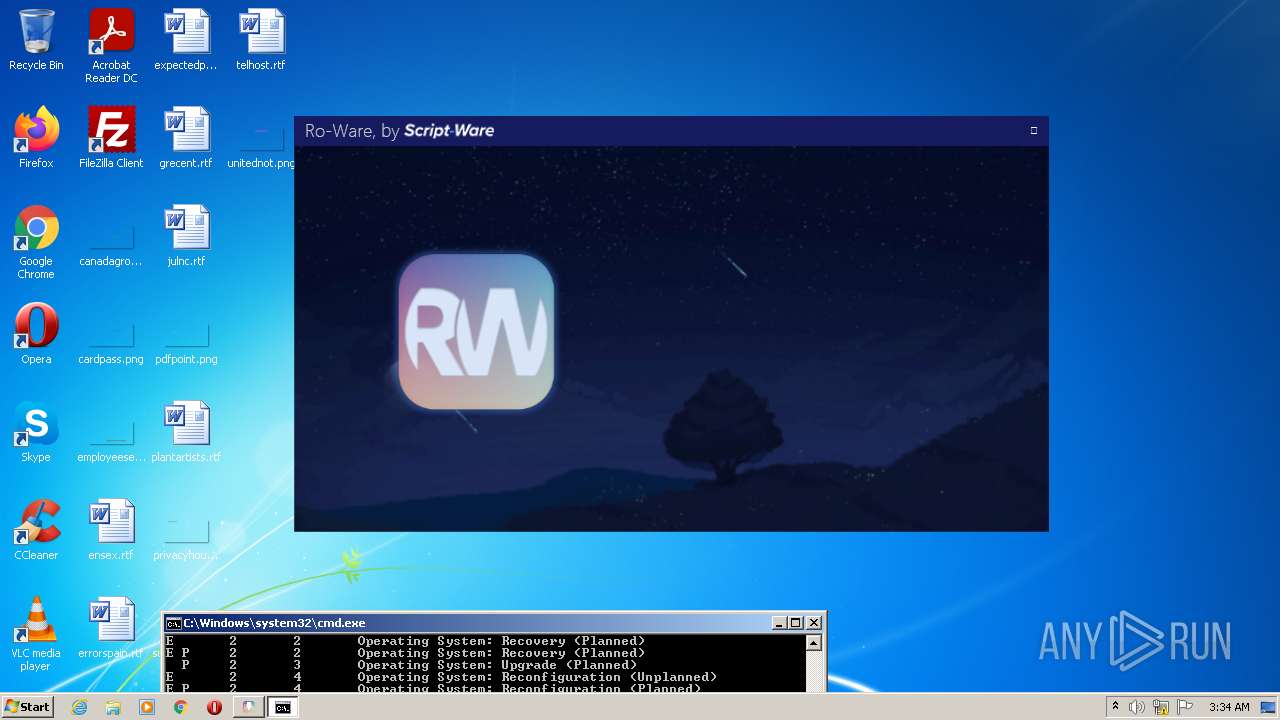The image size is (1280, 720).
Task: Click 'Operating System: Reconfiguration (Unplanned)' line
Action: tap(537, 677)
